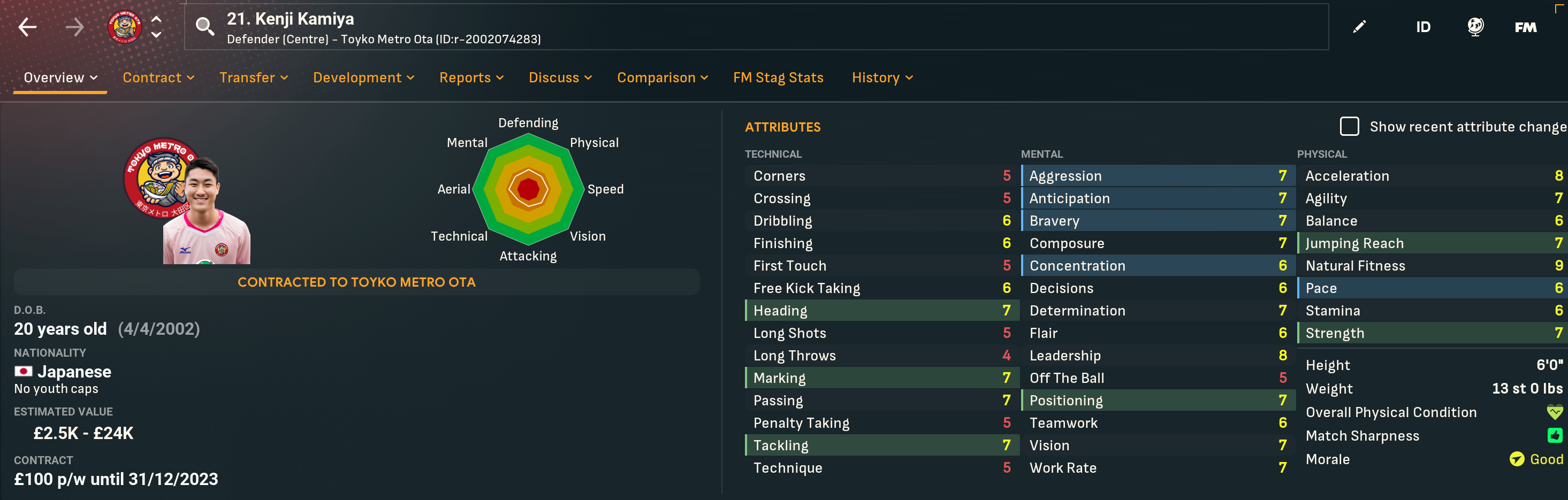1568x500 pixels.
Task: Click the back arrow navigation icon
Action: pos(27,27)
